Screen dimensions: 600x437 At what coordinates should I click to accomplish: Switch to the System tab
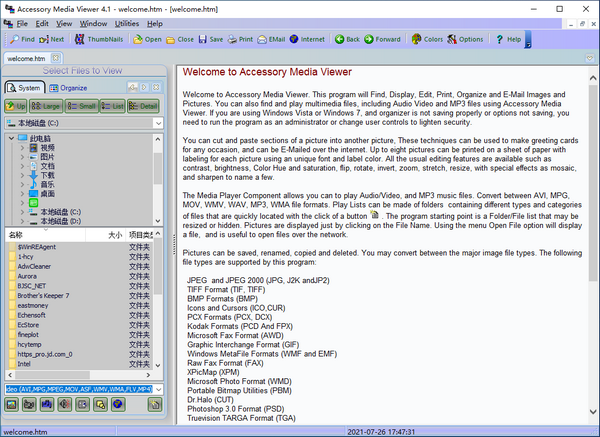tap(25, 88)
